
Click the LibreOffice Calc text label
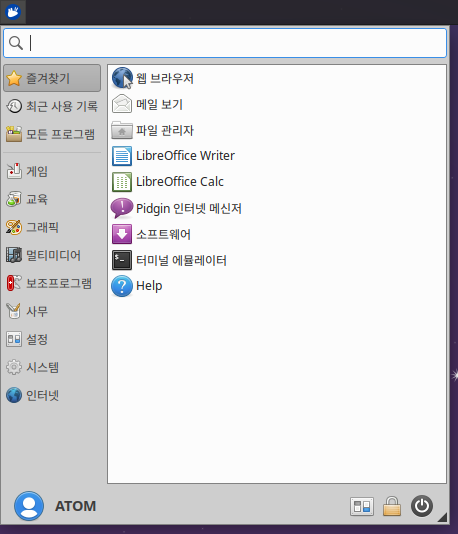(180, 182)
